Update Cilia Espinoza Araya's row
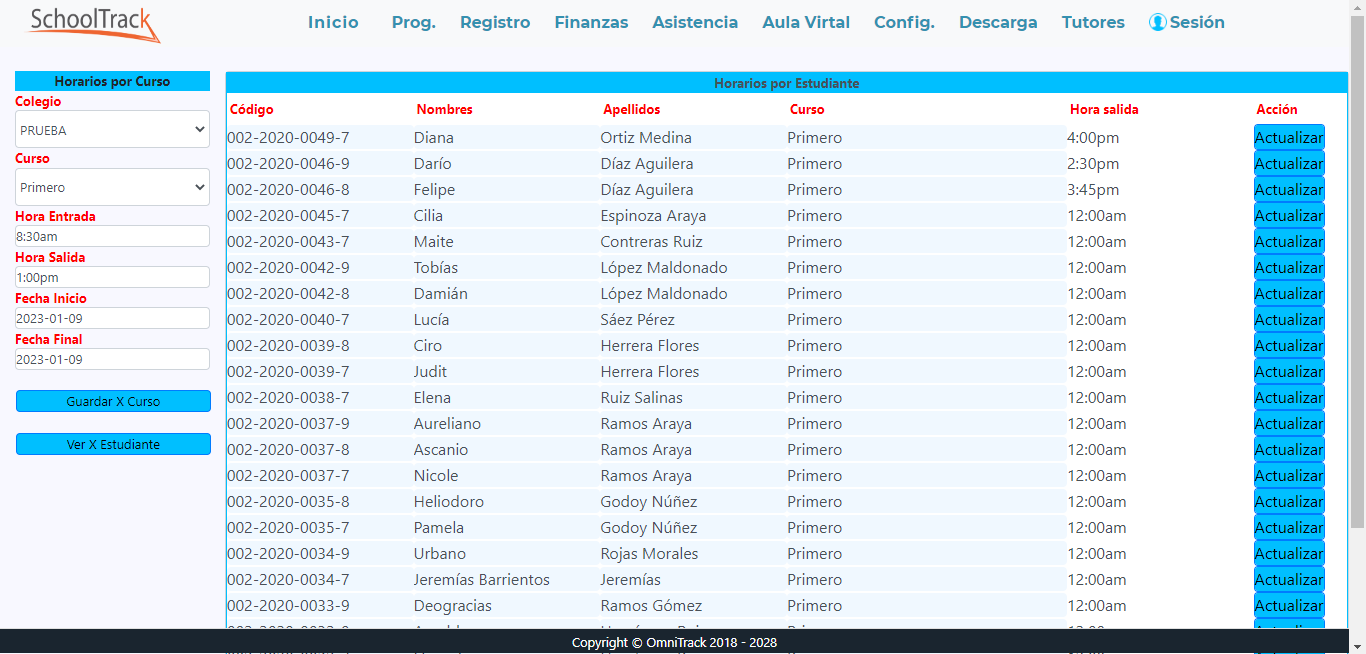1366x654 pixels. (x=1289, y=216)
